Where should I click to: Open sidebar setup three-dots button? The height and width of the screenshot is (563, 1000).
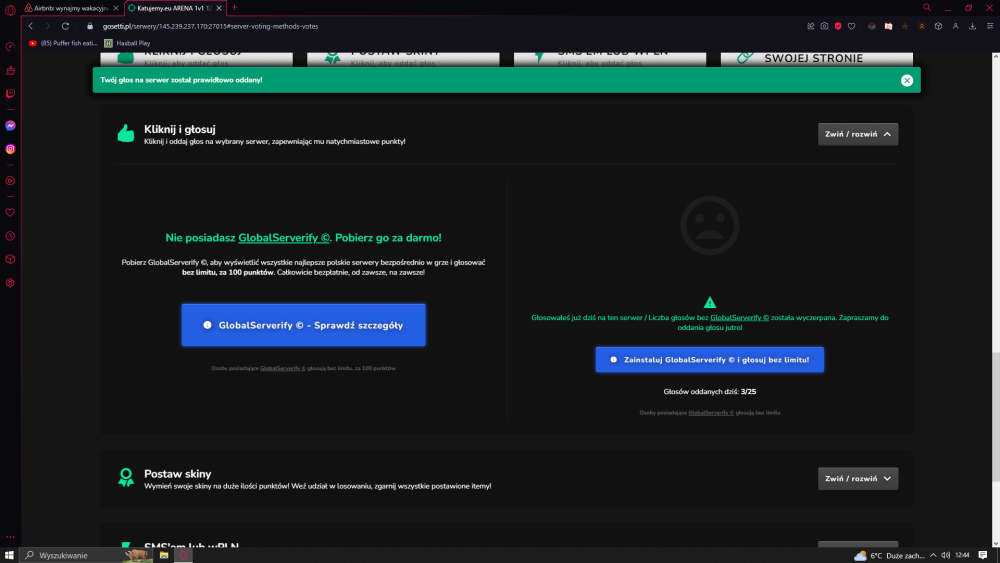pos(10,537)
